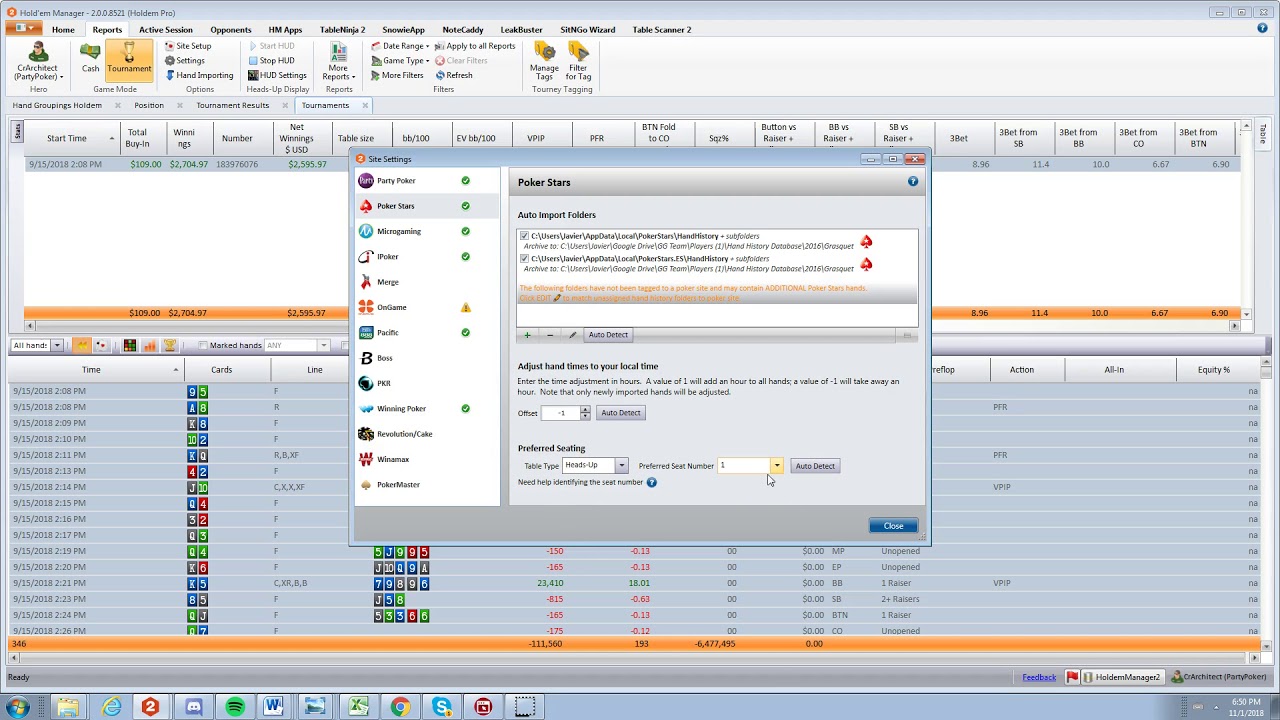Screen dimensions: 1280x720
Task: Open the HM Apps ribbon tab
Action: tap(285, 30)
